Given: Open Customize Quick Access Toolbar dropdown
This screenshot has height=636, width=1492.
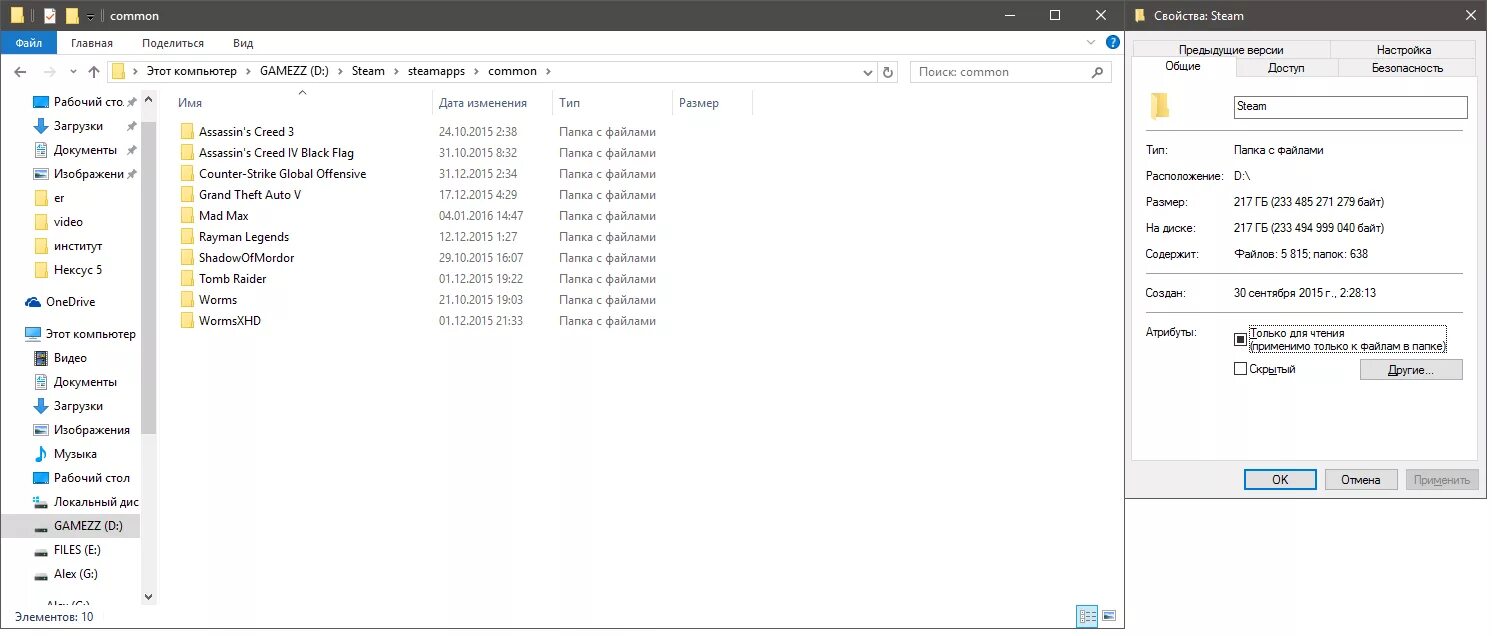Looking at the screenshot, I should 90,17.
